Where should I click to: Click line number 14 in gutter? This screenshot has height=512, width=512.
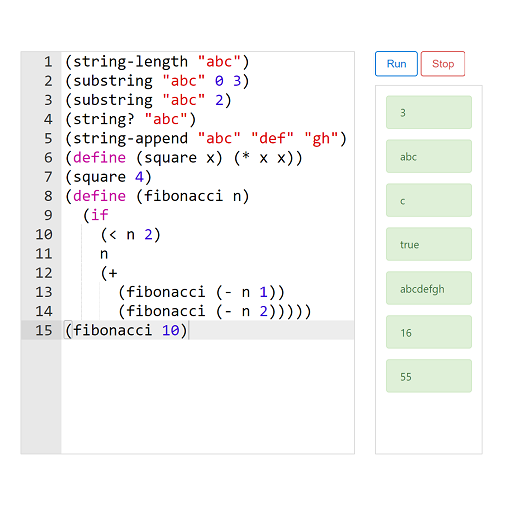(x=44, y=312)
